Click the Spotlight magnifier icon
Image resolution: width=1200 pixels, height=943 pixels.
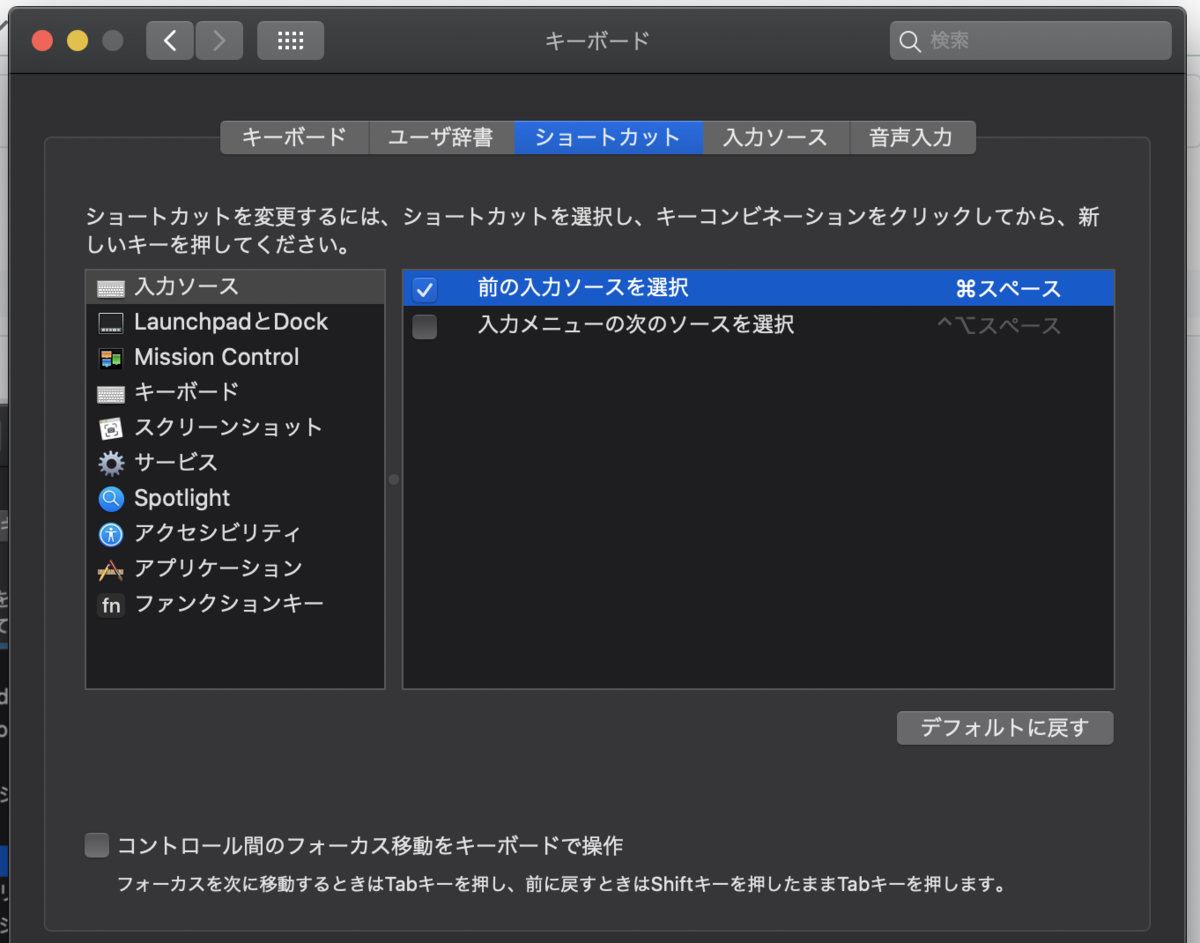coord(111,498)
